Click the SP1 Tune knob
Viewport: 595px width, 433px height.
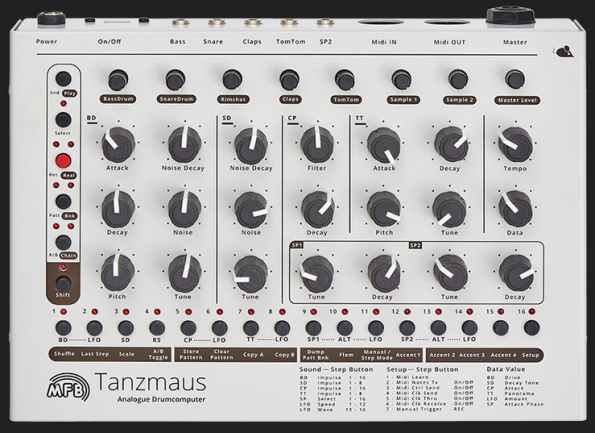click(317, 274)
